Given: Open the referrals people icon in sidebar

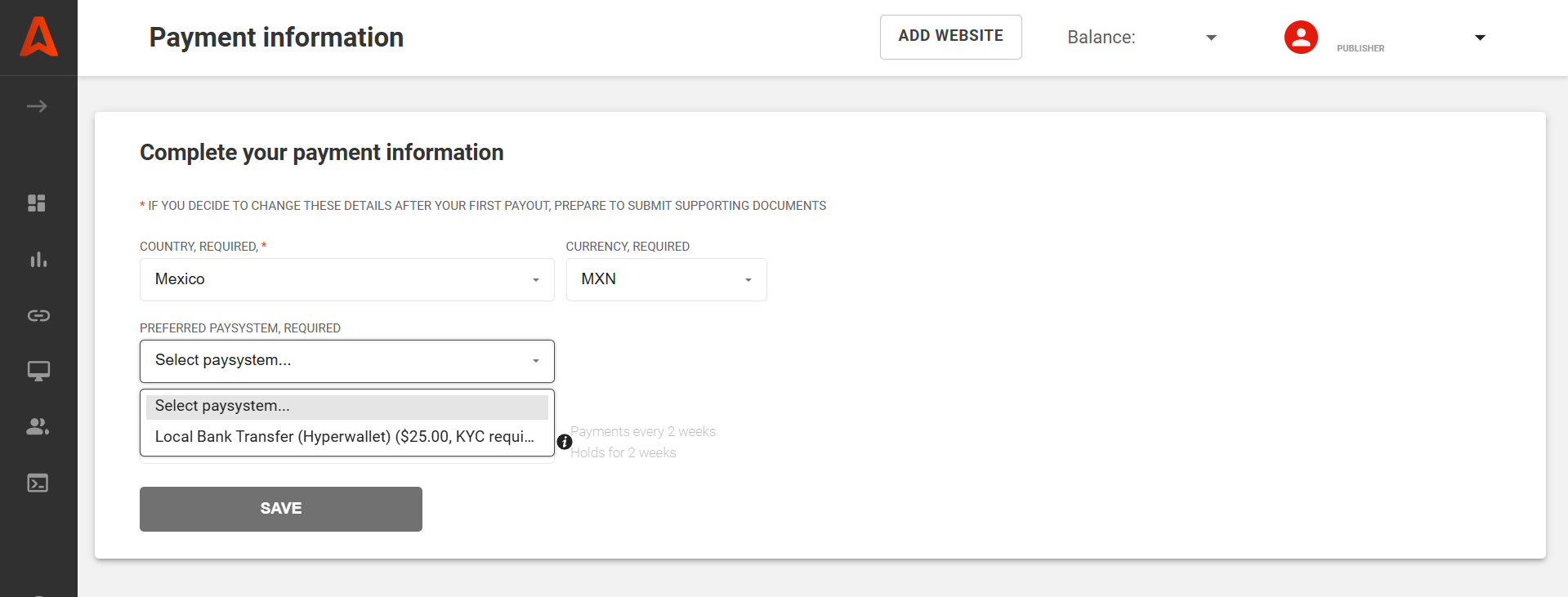Looking at the screenshot, I should [x=38, y=426].
